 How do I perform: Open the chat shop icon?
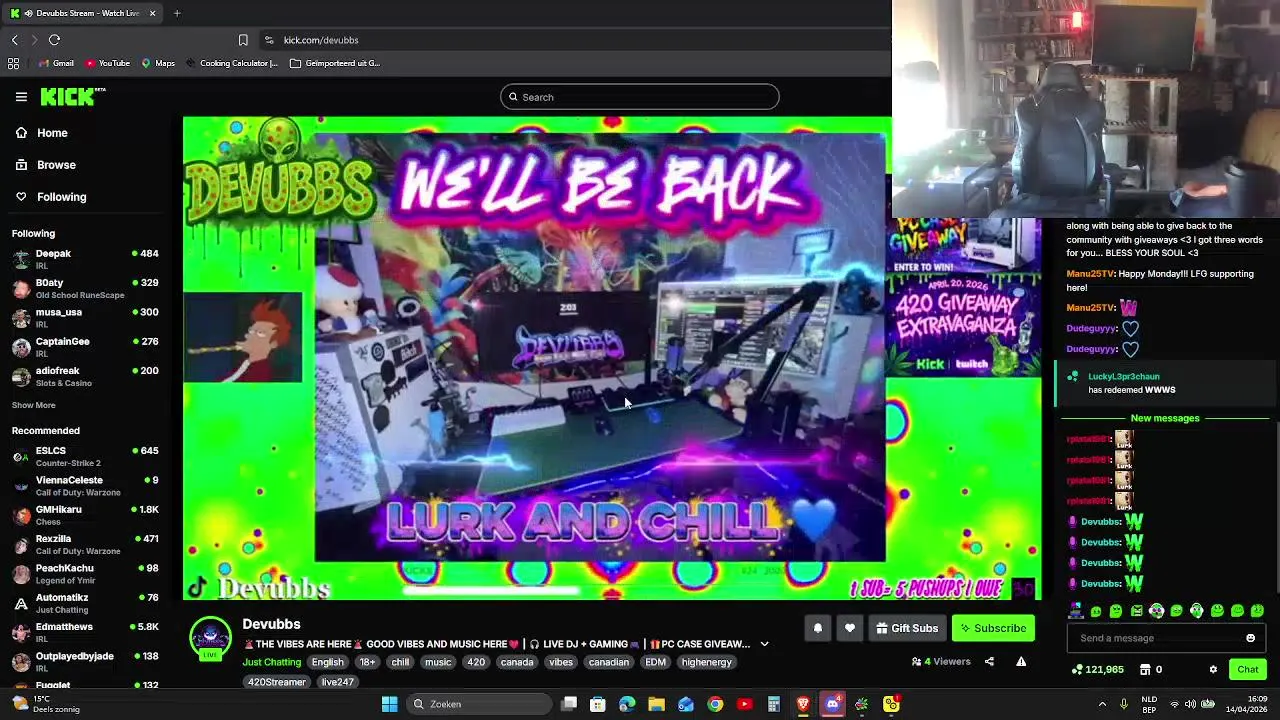[x=1152, y=669]
